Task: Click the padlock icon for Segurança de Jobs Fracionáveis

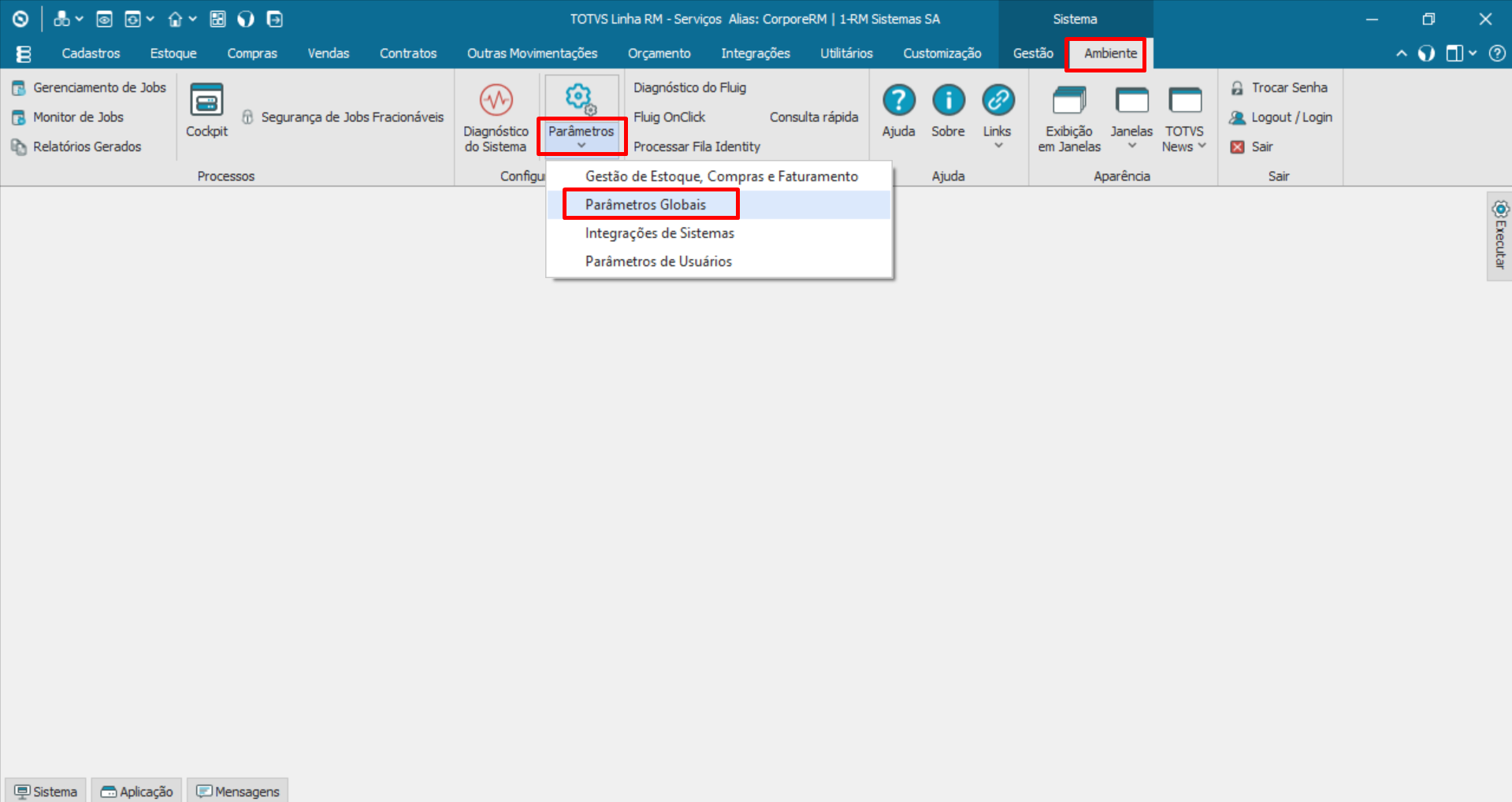Action: click(247, 117)
